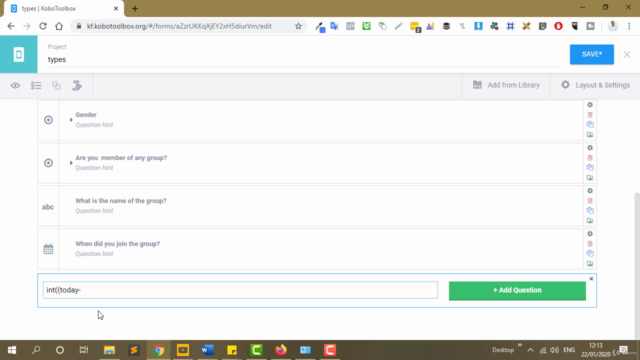The height and width of the screenshot is (360, 640).
Task: Click the green Add Question button
Action: tap(517, 290)
